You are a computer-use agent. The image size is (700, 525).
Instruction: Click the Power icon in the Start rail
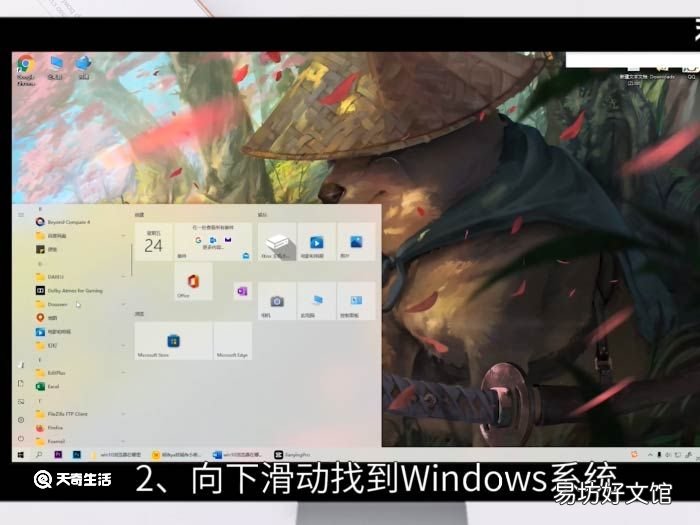[21, 438]
